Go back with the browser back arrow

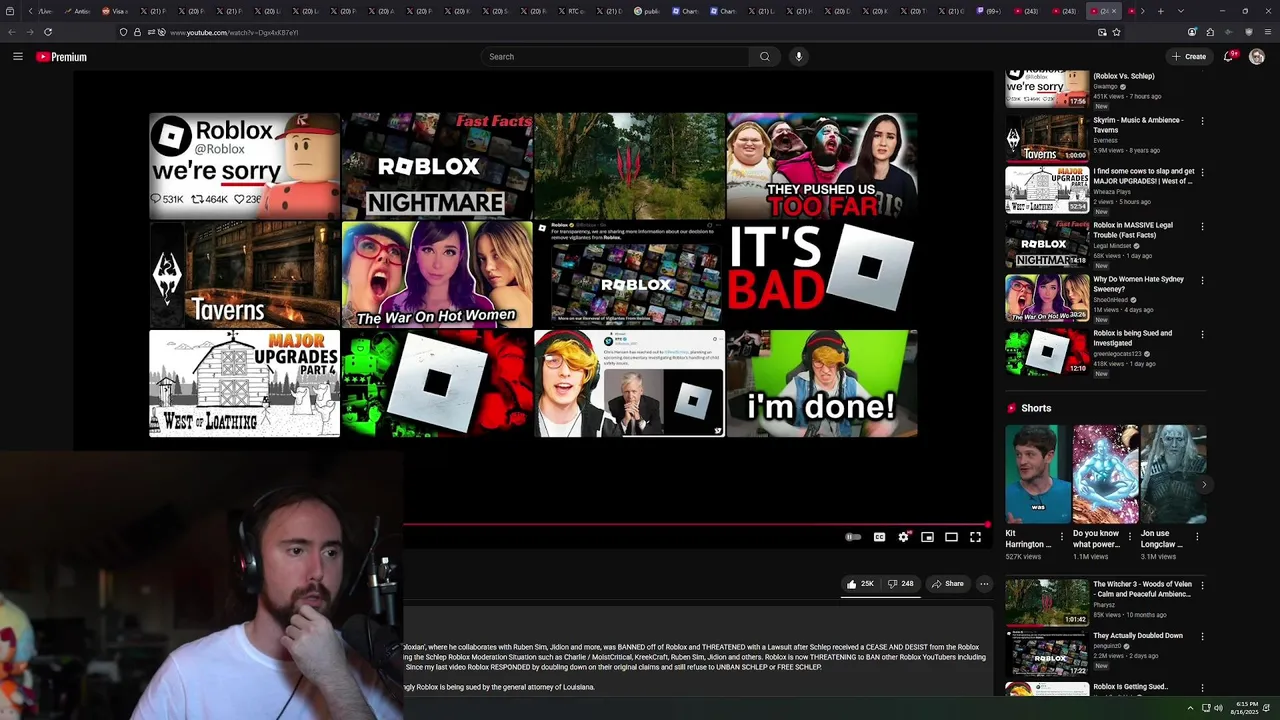point(12,32)
